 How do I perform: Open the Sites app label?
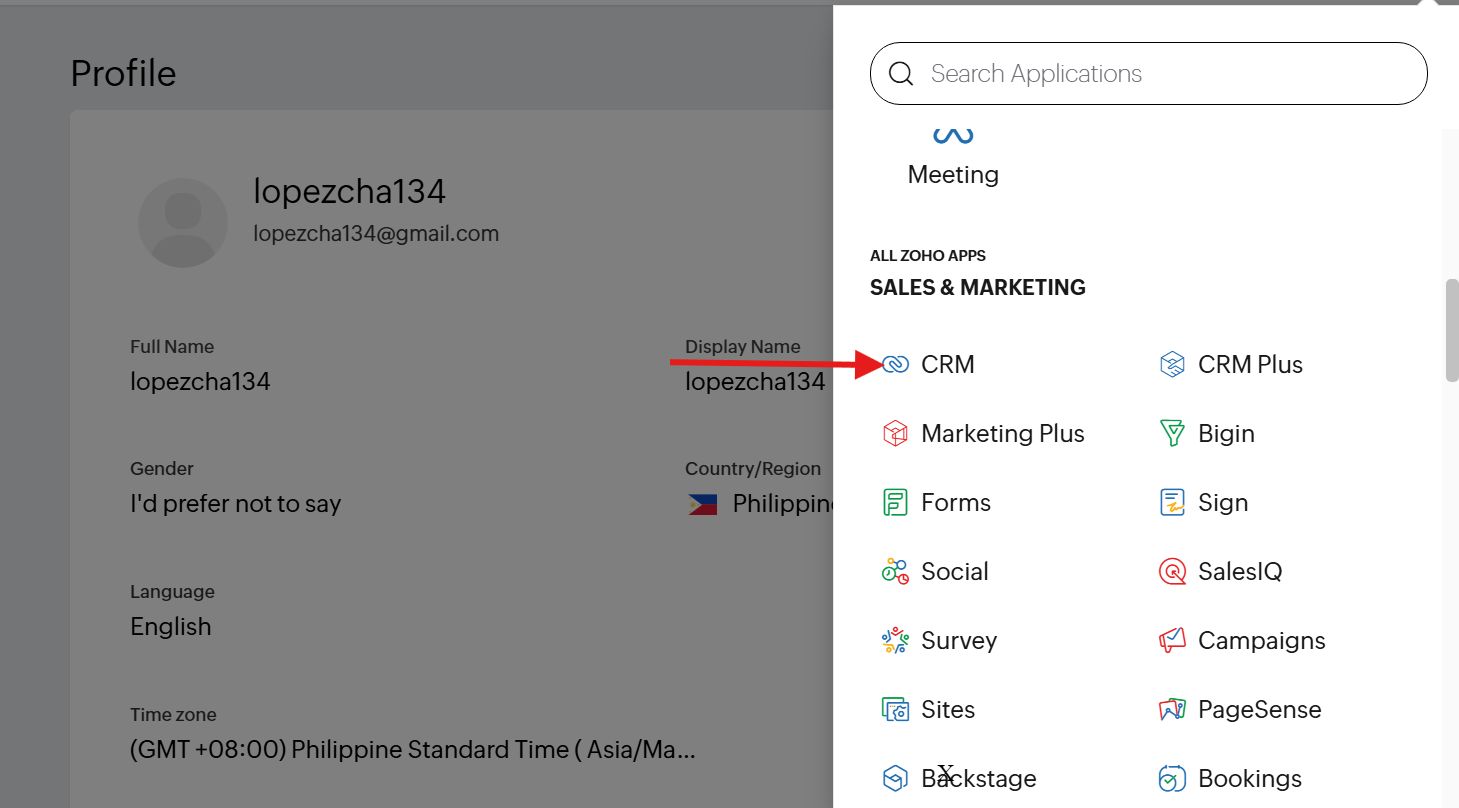point(948,710)
